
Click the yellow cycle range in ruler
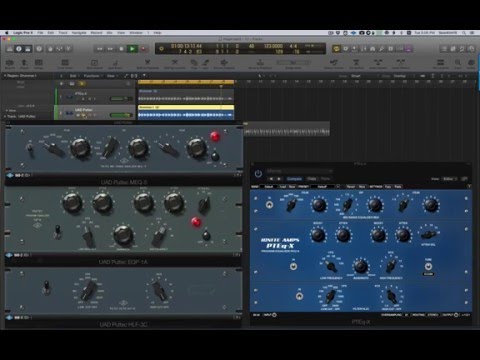tap(186, 82)
